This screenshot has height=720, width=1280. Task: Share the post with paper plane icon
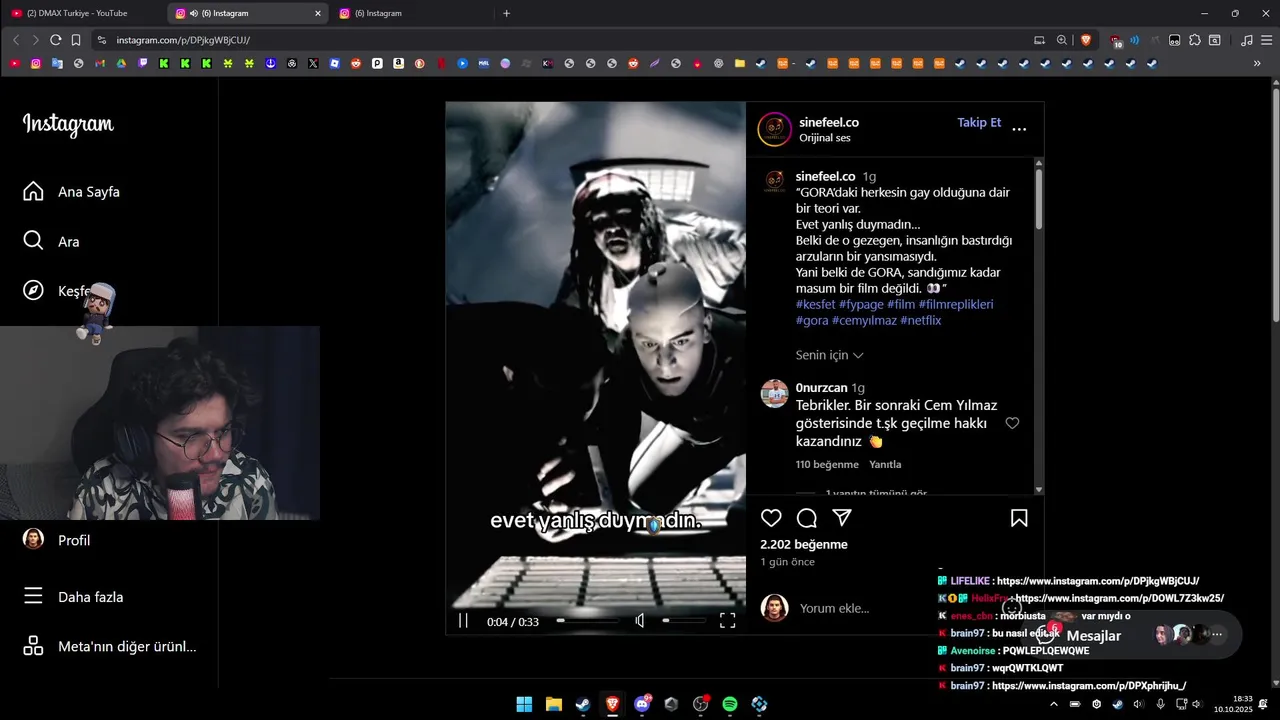pyautogui.click(x=842, y=517)
